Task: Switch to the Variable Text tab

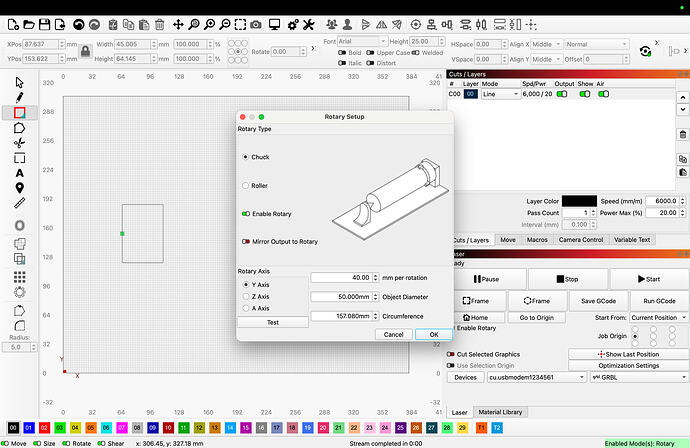Action: (632, 240)
